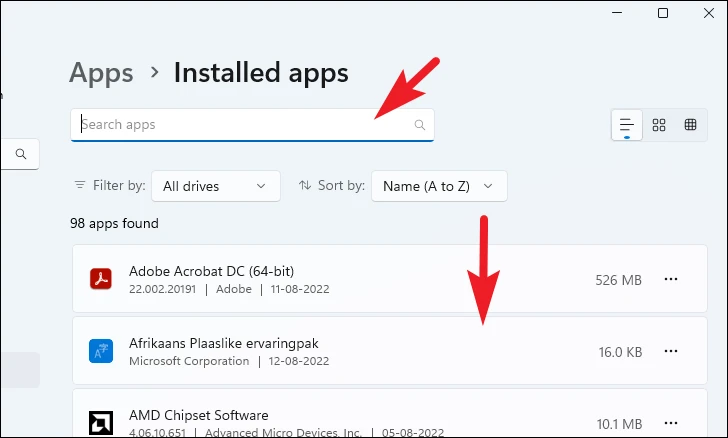The image size is (728, 438).
Task: Click the Search apps input field
Action: click(x=252, y=124)
